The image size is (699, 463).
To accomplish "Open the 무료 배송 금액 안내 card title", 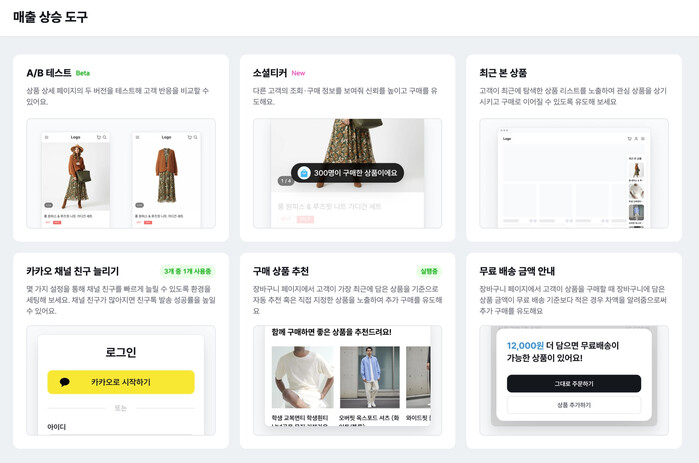I will (x=517, y=271).
